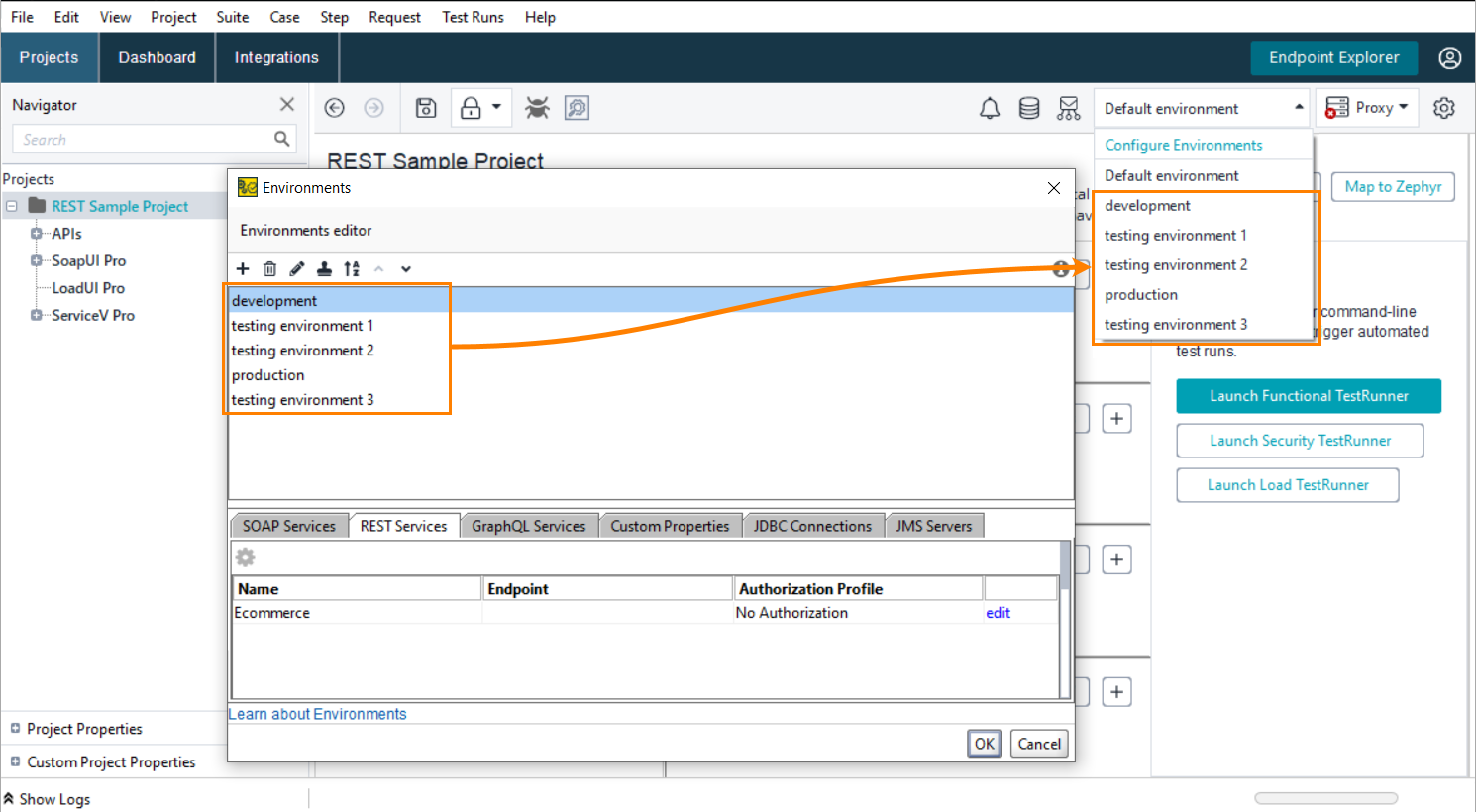
Task: Open the Default environment dropdown
Action: click(1202, 108)
